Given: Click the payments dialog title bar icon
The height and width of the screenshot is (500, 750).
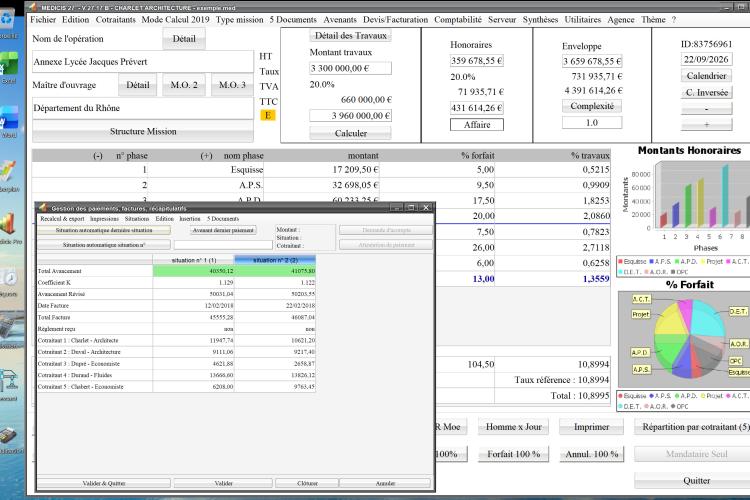Looking at the screenshot, I should [43, 208].
